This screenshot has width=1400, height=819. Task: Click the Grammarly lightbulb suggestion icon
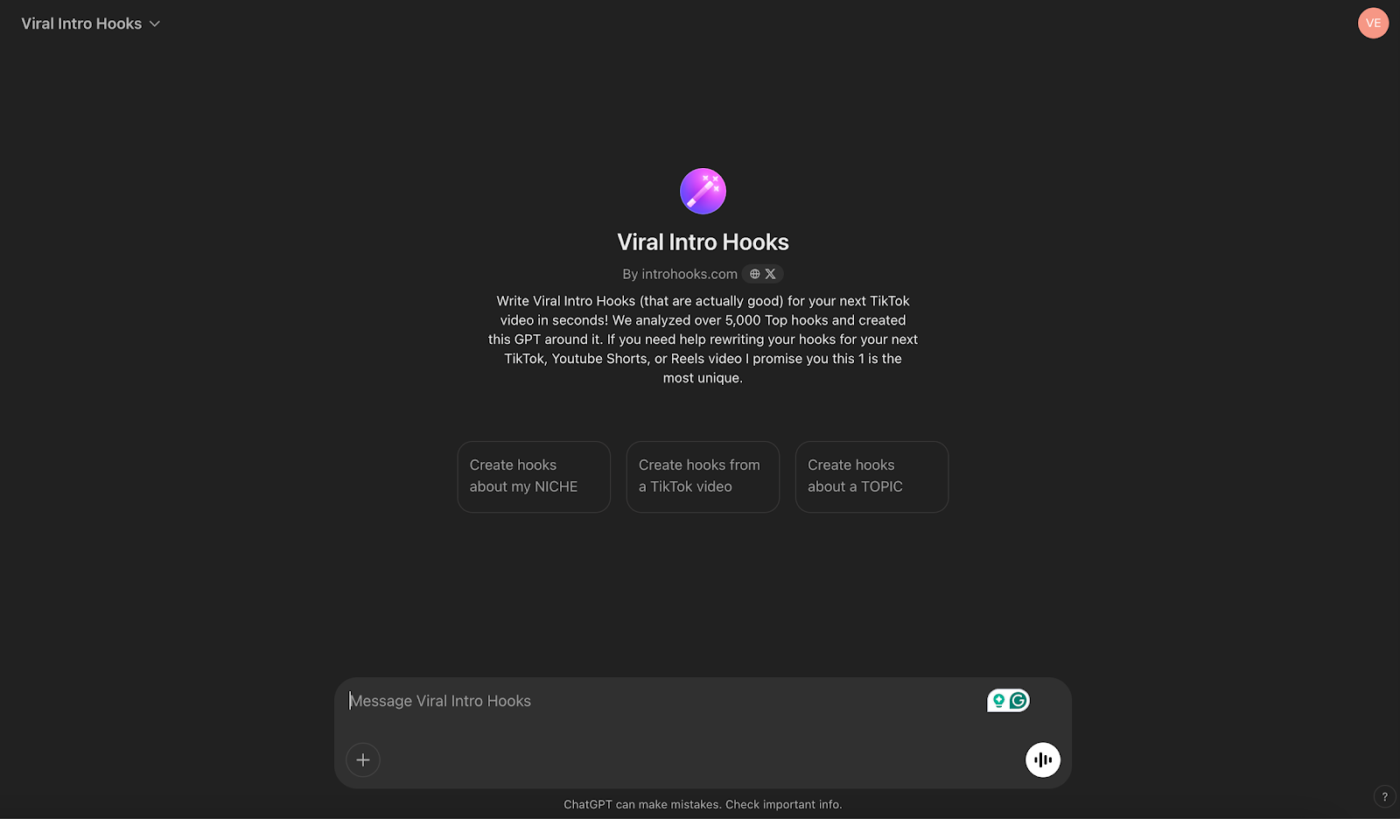998,701
